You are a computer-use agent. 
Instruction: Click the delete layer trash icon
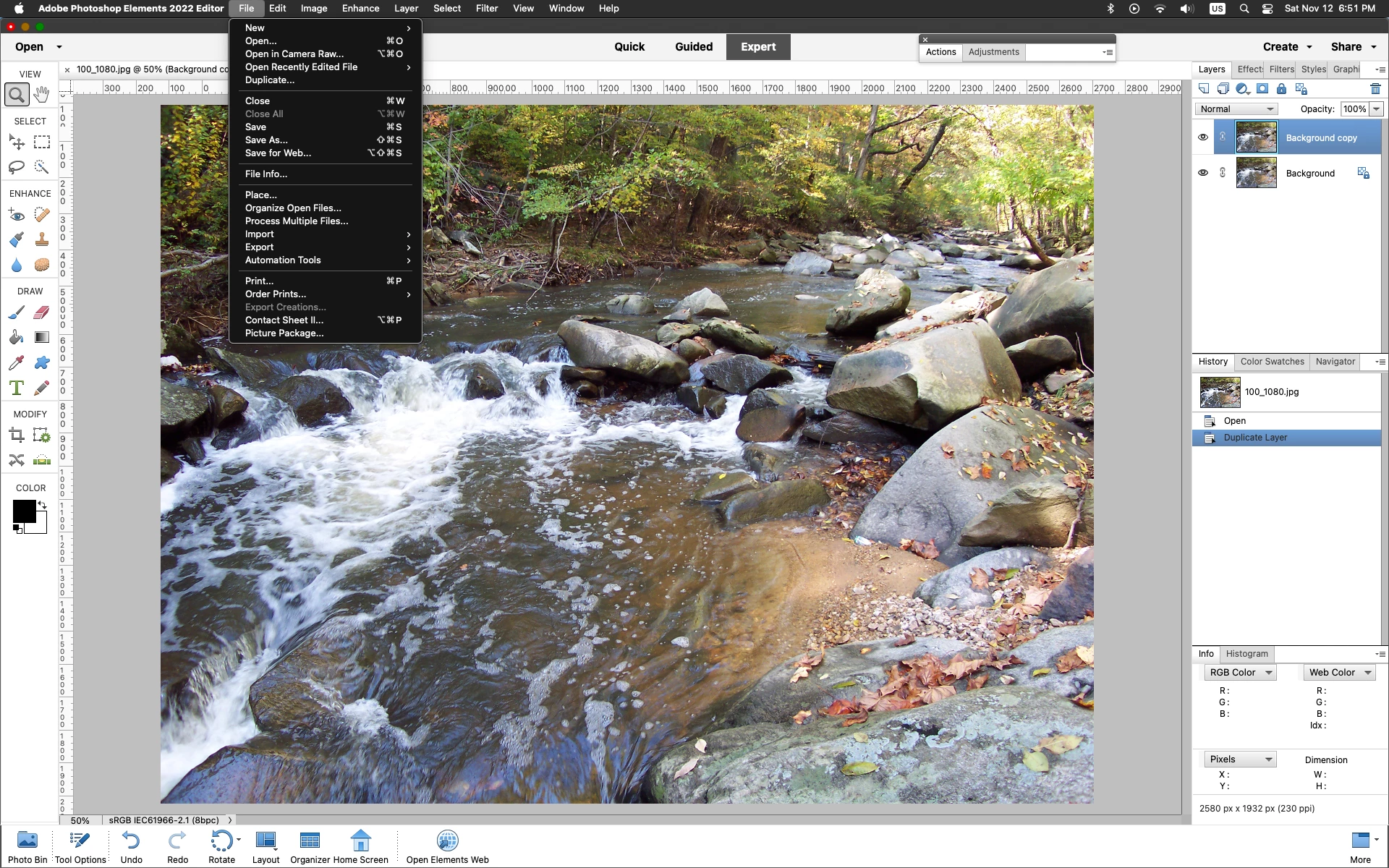(x=1375, y=89)
